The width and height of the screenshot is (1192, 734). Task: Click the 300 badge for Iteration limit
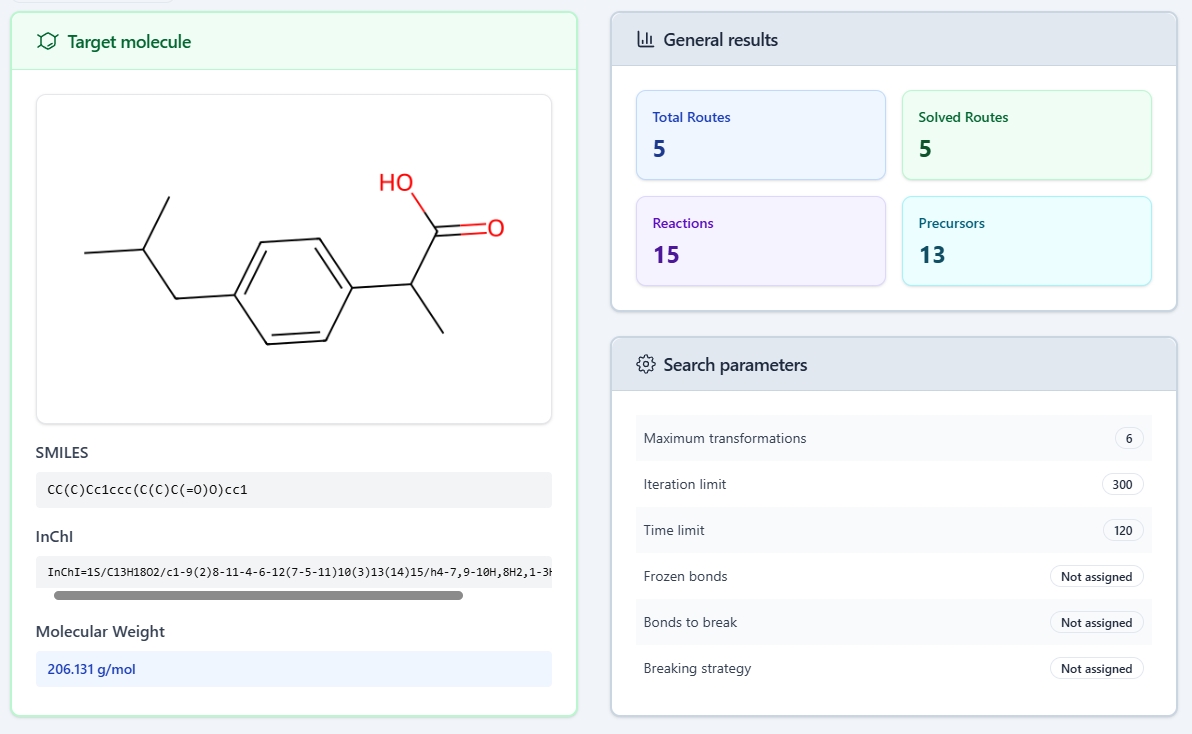(1122, 484)
